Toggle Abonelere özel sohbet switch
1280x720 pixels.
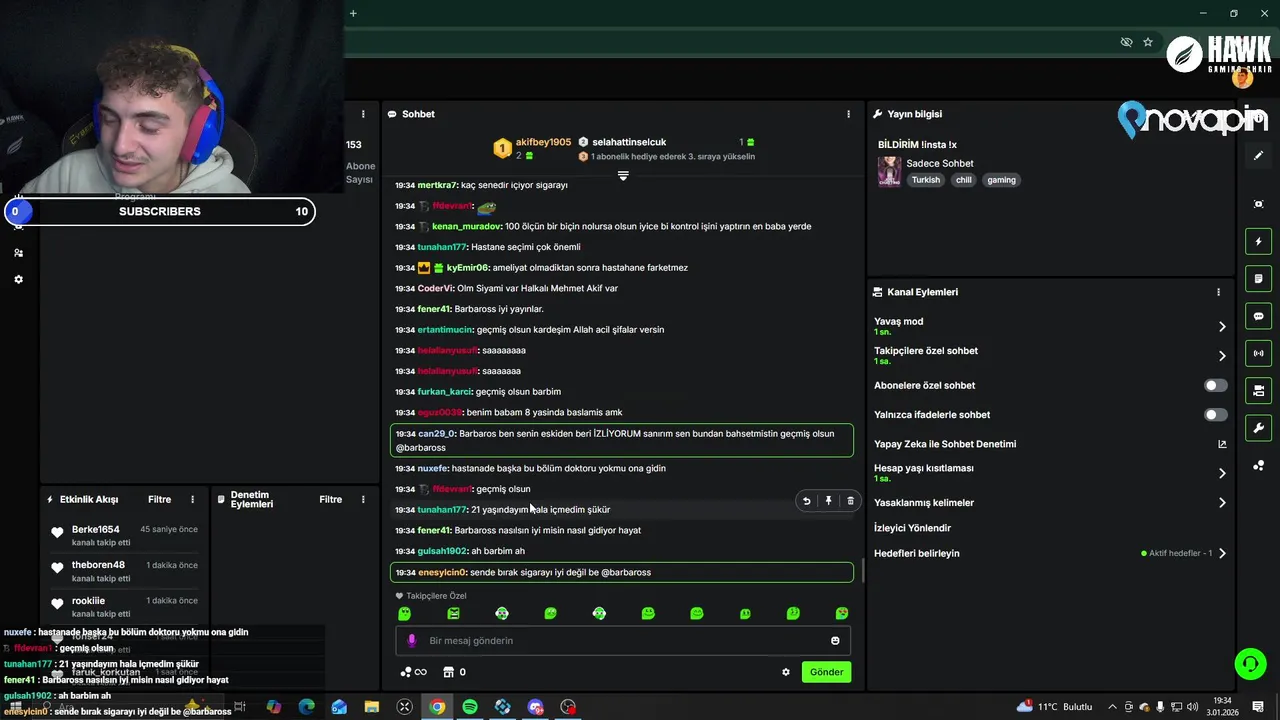pyautogui.click(x=1216, y=386)
